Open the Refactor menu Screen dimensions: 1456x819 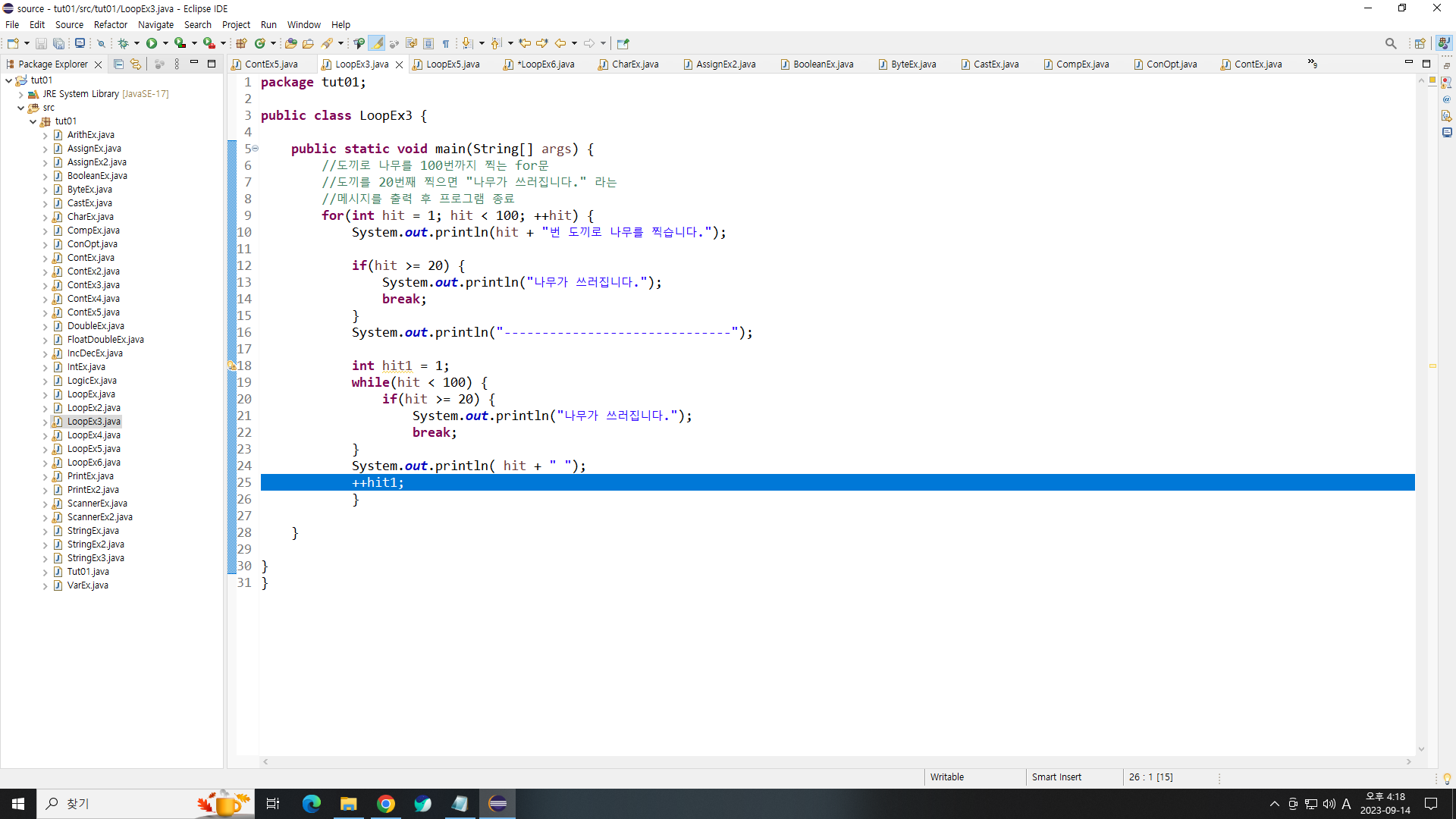pos(110,24)
